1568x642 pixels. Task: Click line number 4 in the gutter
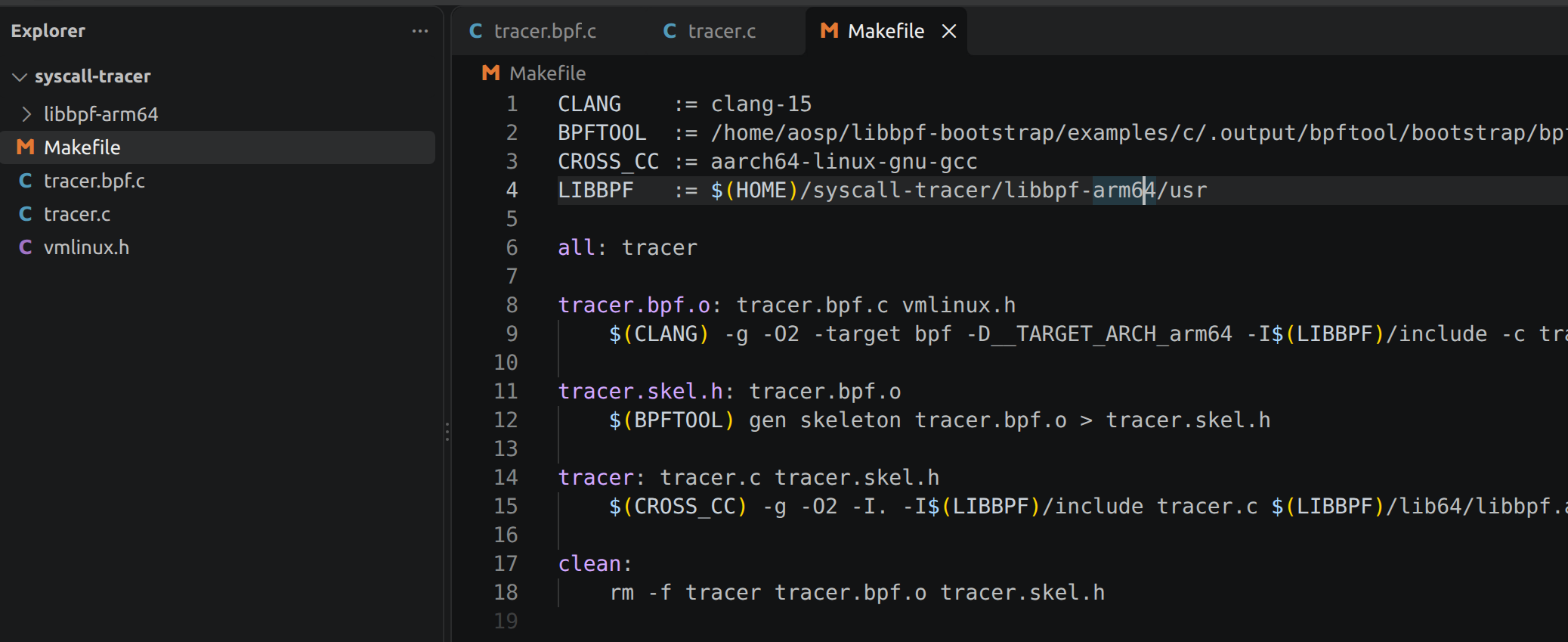[512, 191]
